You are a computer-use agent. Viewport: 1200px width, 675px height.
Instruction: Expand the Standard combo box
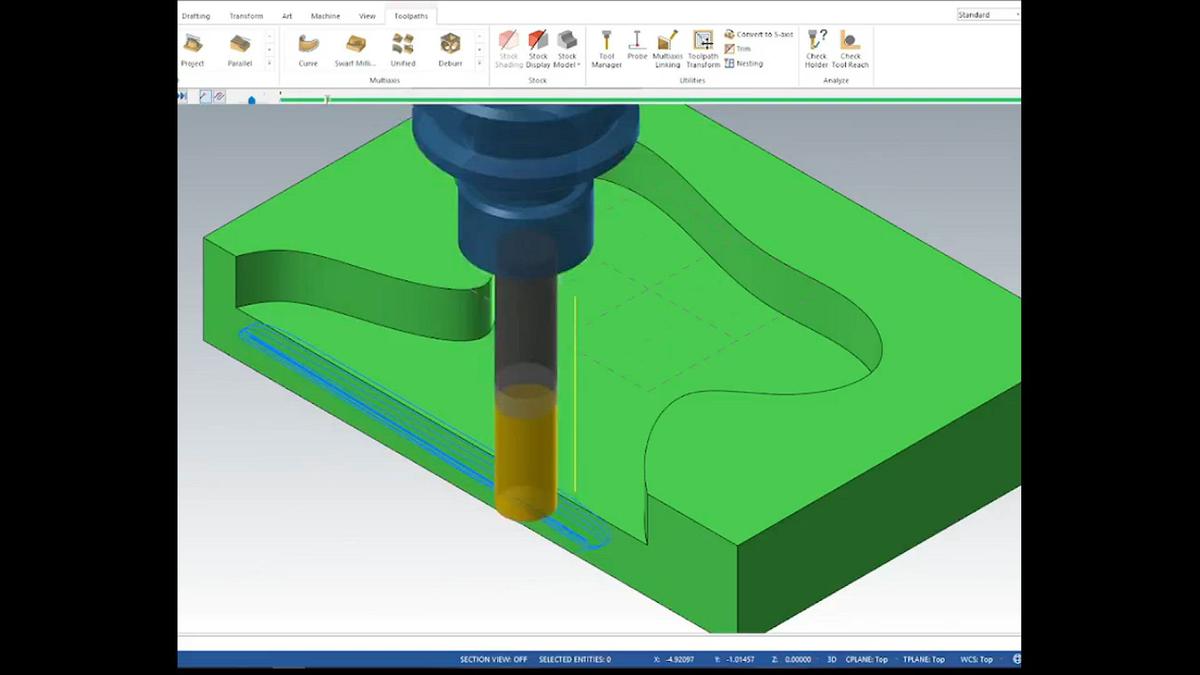[1017, 15]
